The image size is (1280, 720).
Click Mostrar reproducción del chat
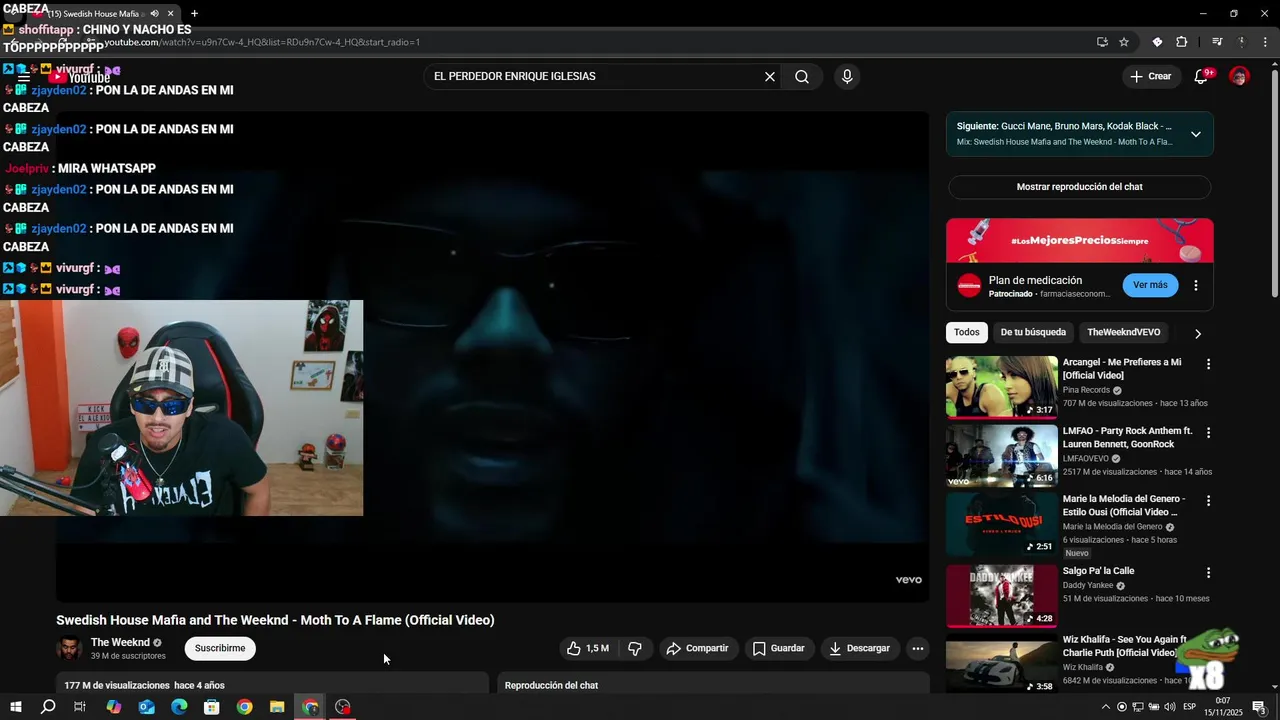tap(1079, 187)
